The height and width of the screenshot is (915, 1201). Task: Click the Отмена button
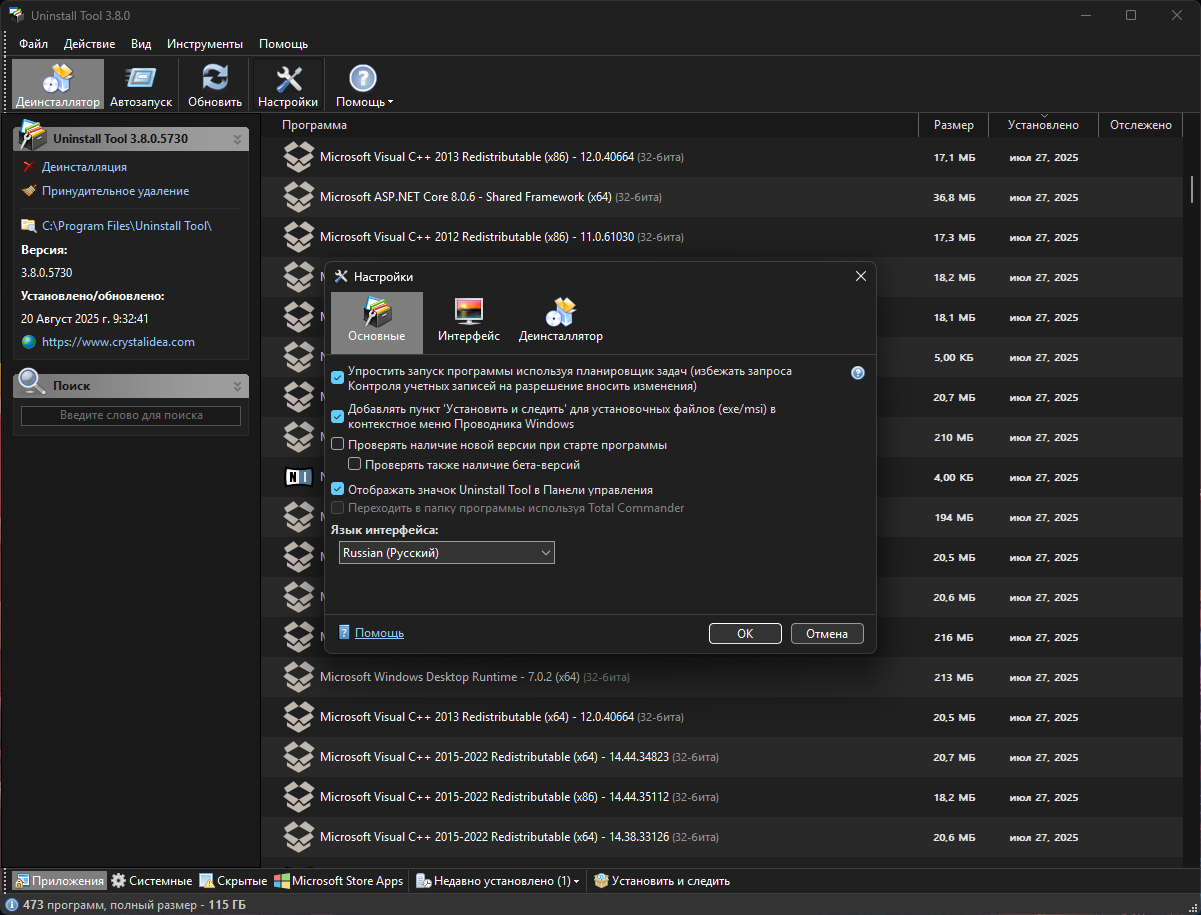click(x=827, y=633)
